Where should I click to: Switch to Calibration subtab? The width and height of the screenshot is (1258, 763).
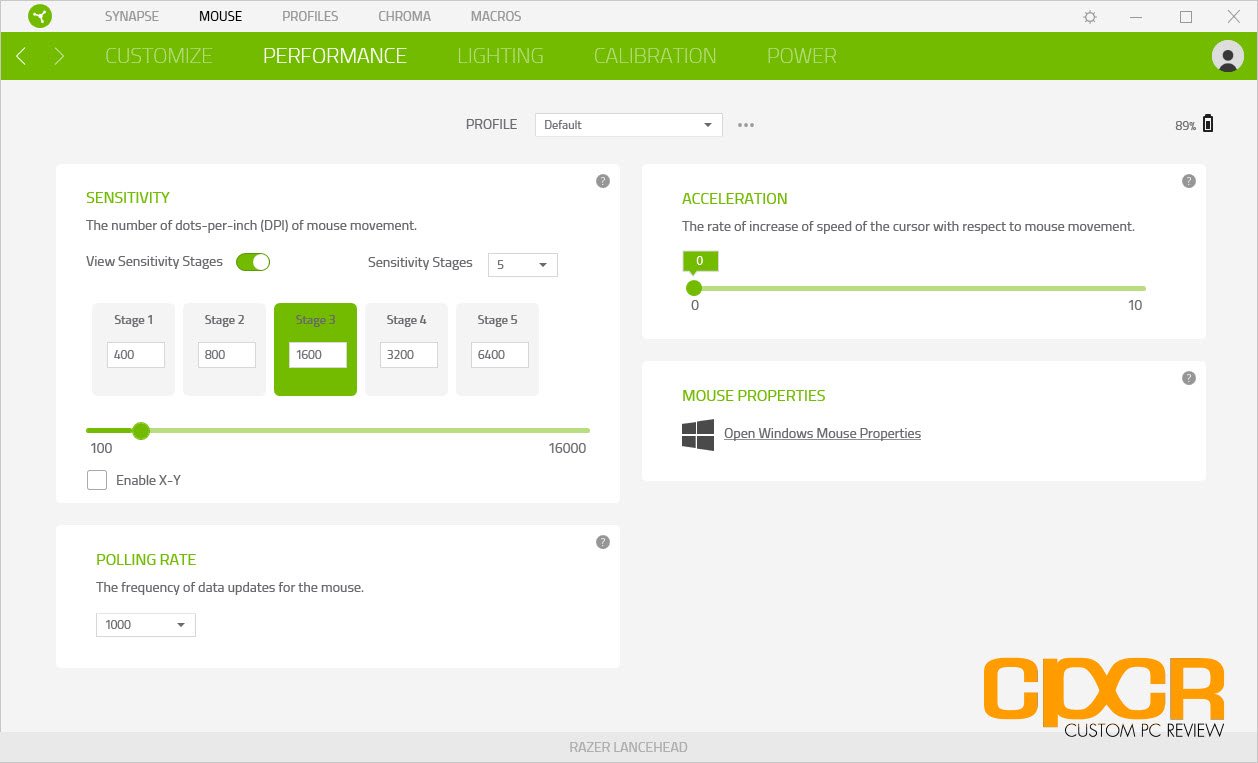click(x=655, y=56)
